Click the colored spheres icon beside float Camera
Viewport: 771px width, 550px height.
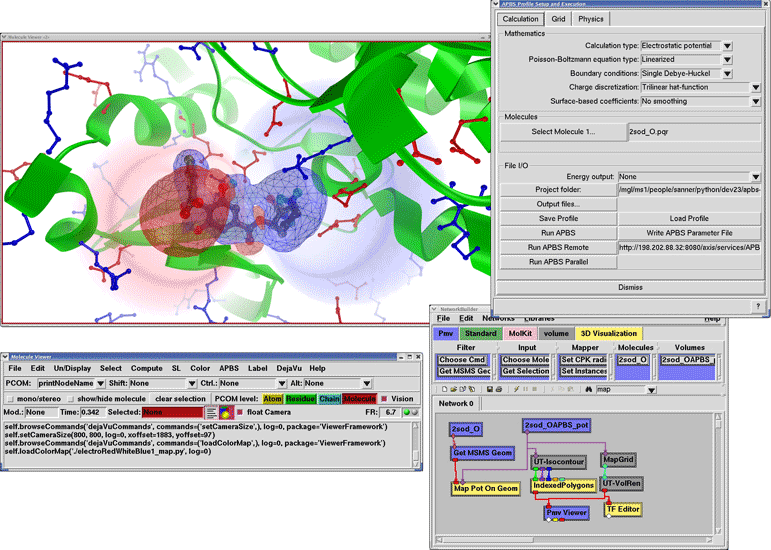(226, 412)
